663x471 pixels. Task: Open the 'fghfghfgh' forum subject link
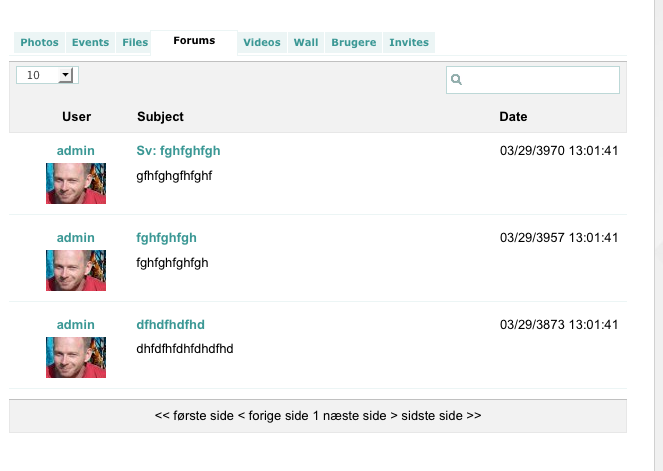click(x=166, y=238)
